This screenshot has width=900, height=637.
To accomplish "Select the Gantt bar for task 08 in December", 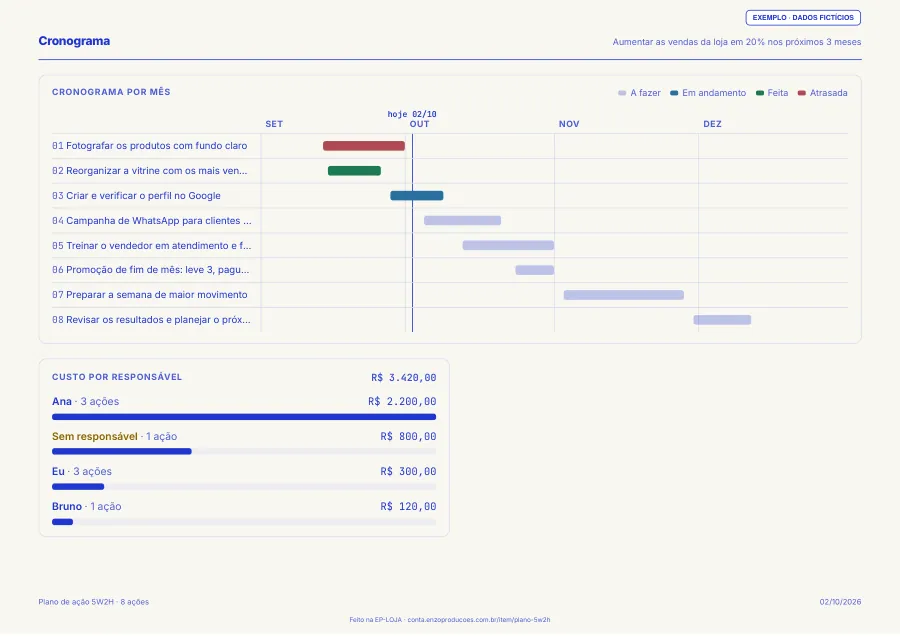I will (x=722, y=320).
